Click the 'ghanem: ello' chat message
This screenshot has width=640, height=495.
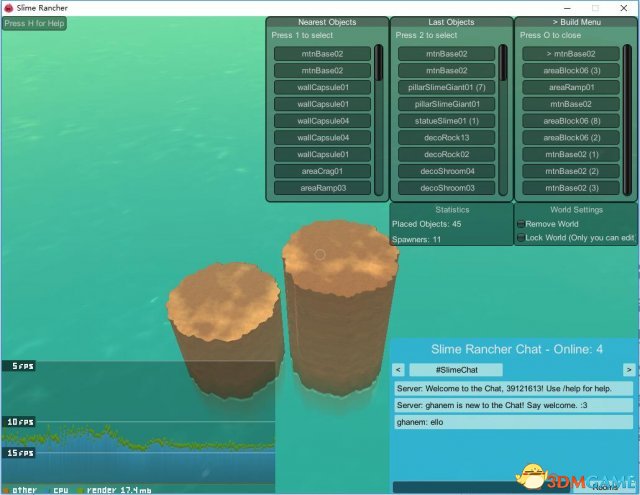point(513,422)
